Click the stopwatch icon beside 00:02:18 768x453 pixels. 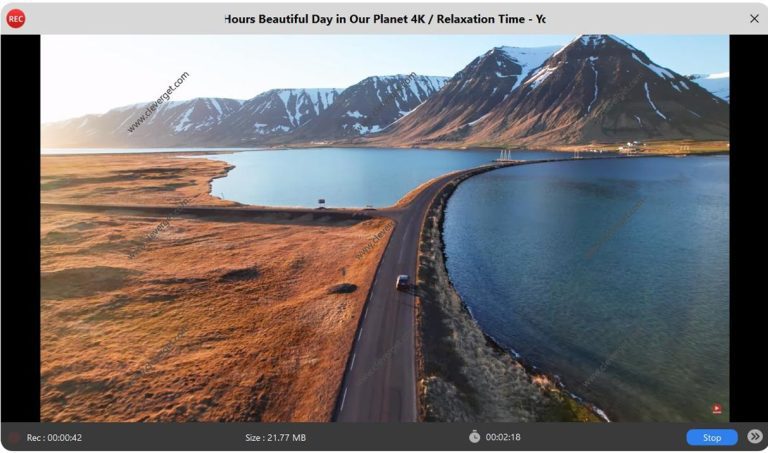pos(474,436)
